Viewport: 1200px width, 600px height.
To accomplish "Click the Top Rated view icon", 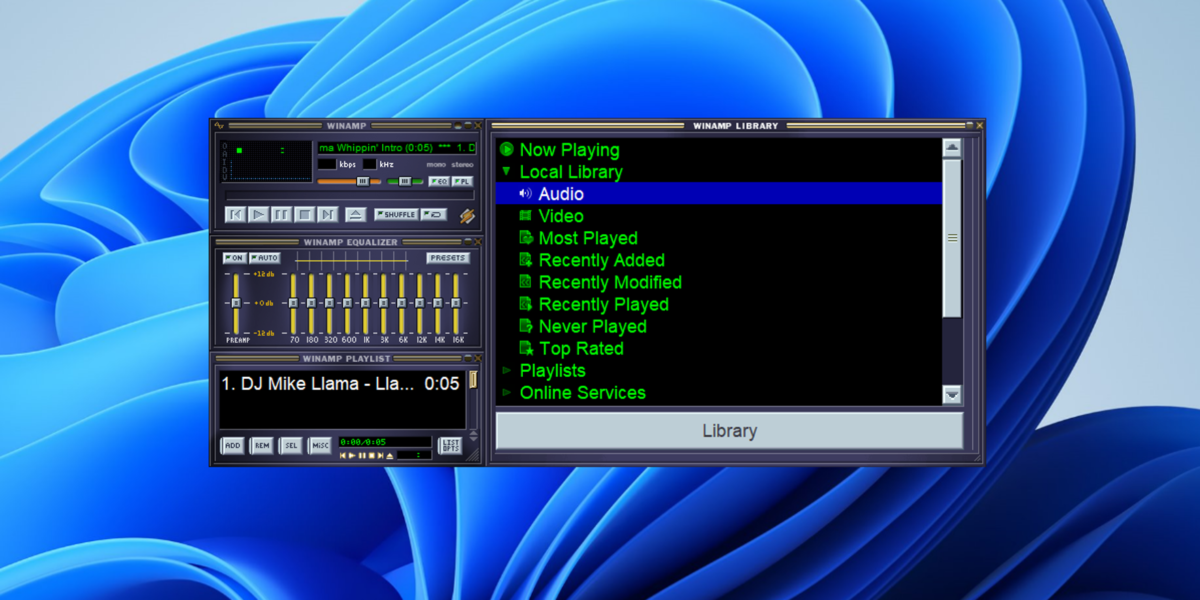I will coord(526,348).
